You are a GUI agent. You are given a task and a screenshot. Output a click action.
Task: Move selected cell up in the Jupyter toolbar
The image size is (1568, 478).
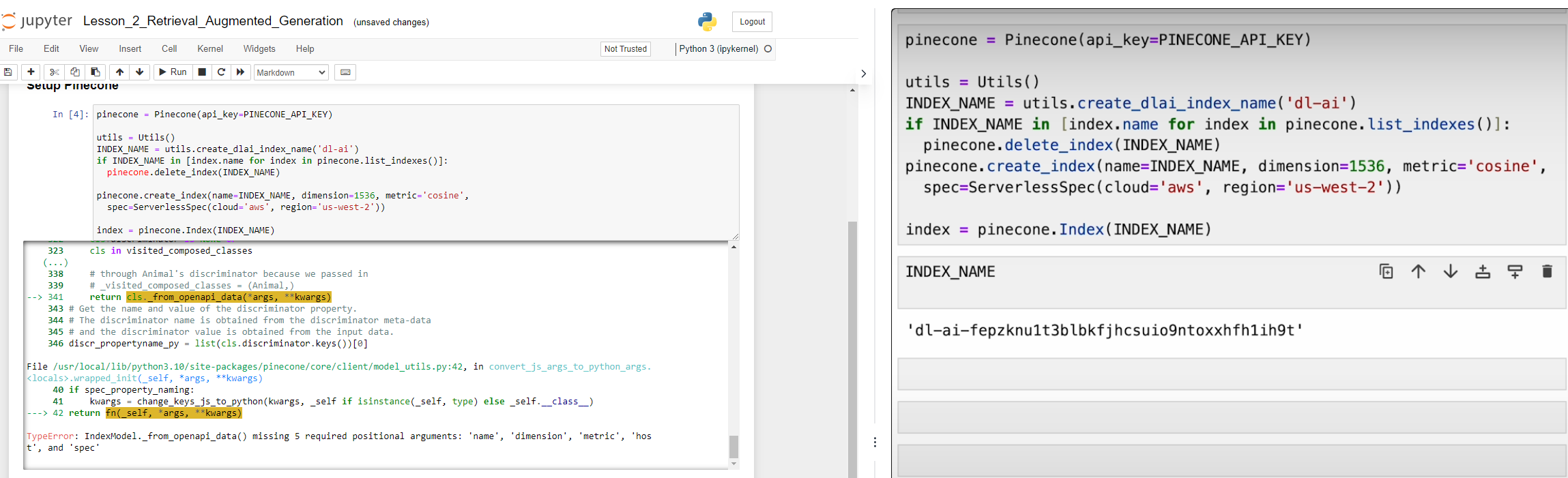click(x=119, y=72)
